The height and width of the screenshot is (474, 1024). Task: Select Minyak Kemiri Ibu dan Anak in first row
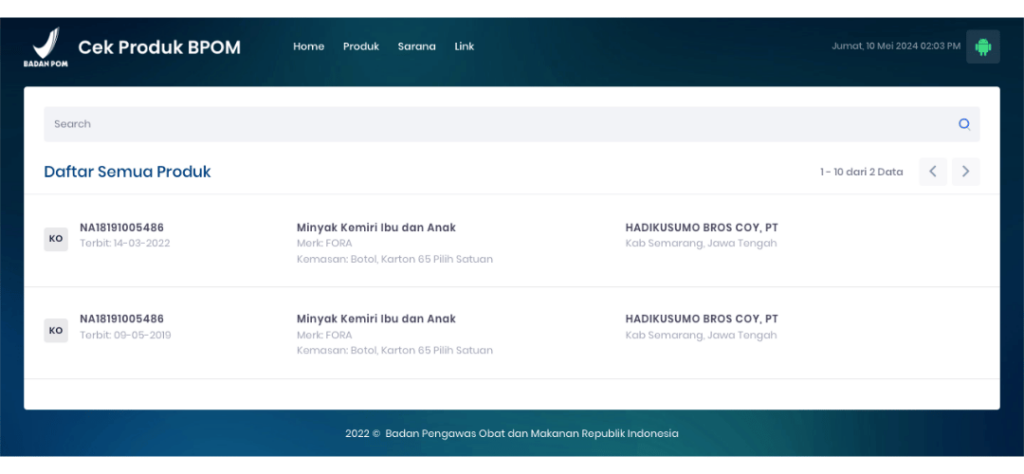[376, 228]
